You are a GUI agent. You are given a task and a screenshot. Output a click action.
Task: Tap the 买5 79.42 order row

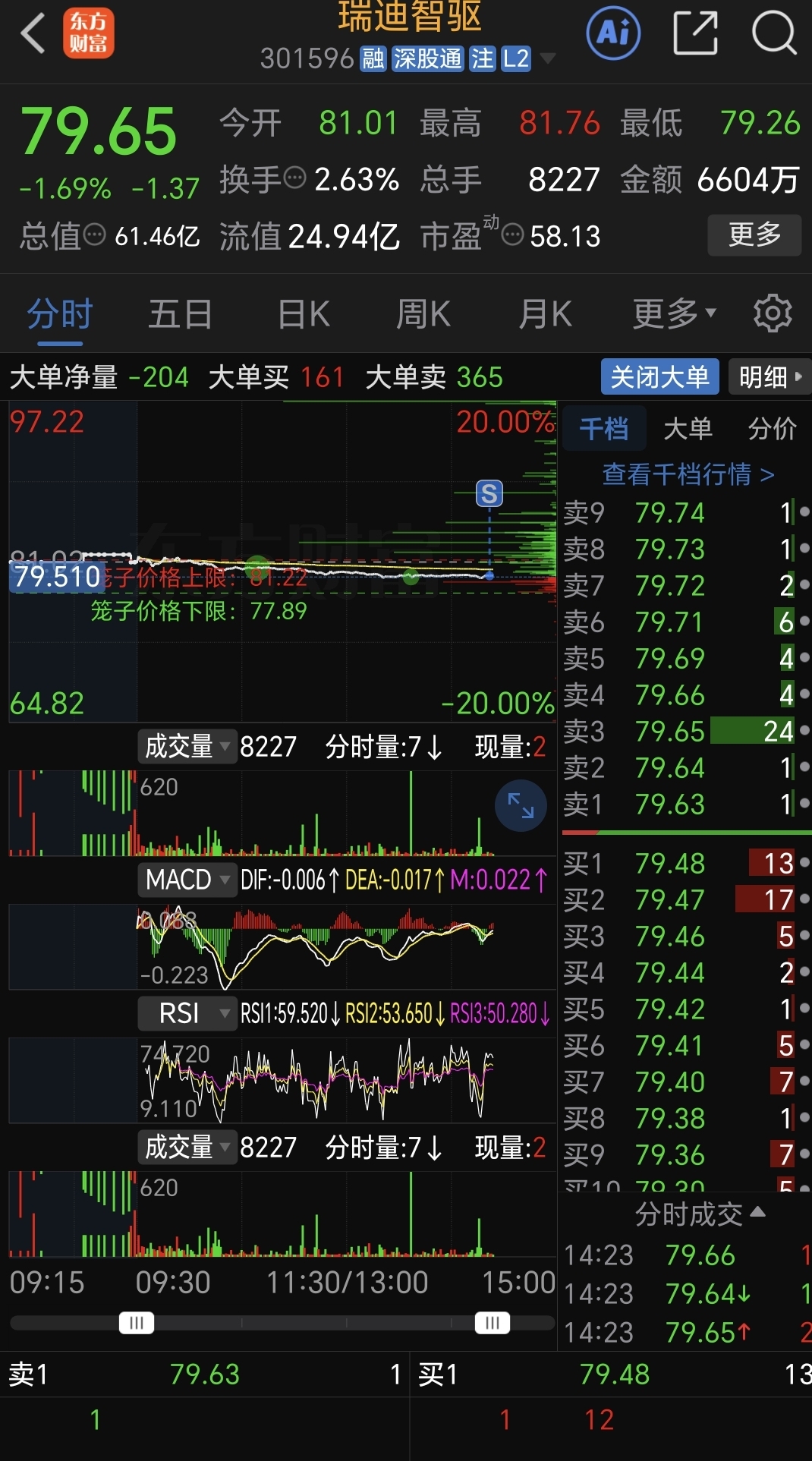(x=685, y=1009)
